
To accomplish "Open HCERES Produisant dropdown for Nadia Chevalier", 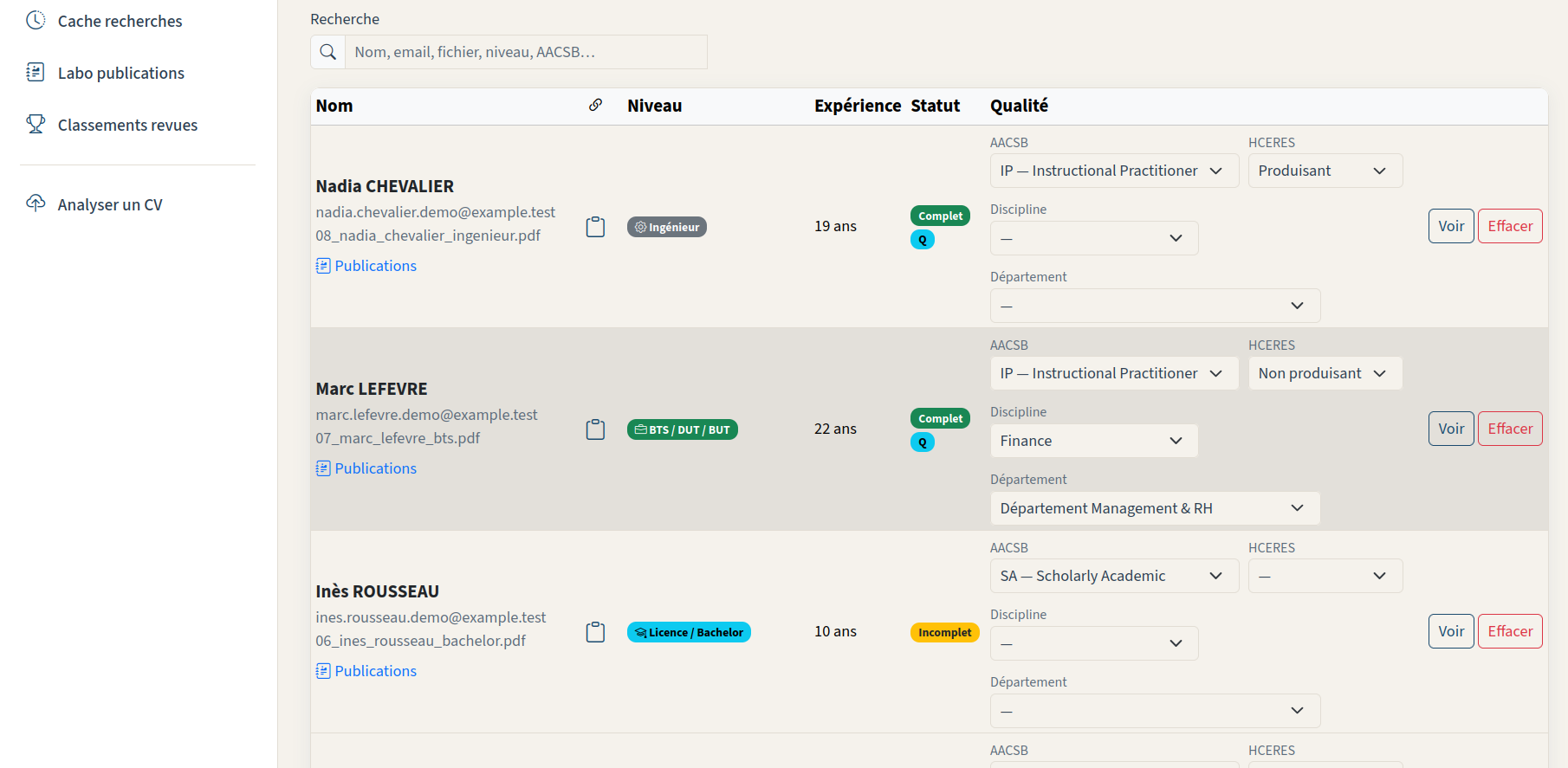I will point(1325,171).
